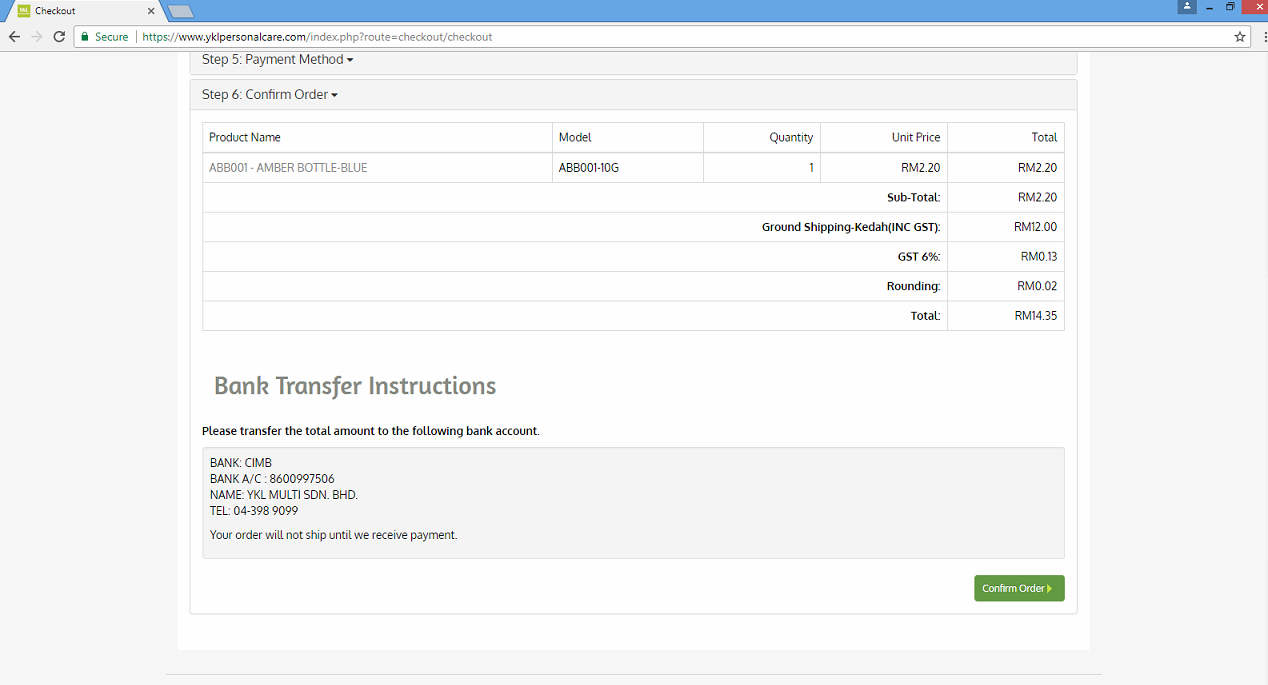Collapse Step 6: Confirm Order section
The height and width of the screenshot is (685, 1268).
coord(270,95)
